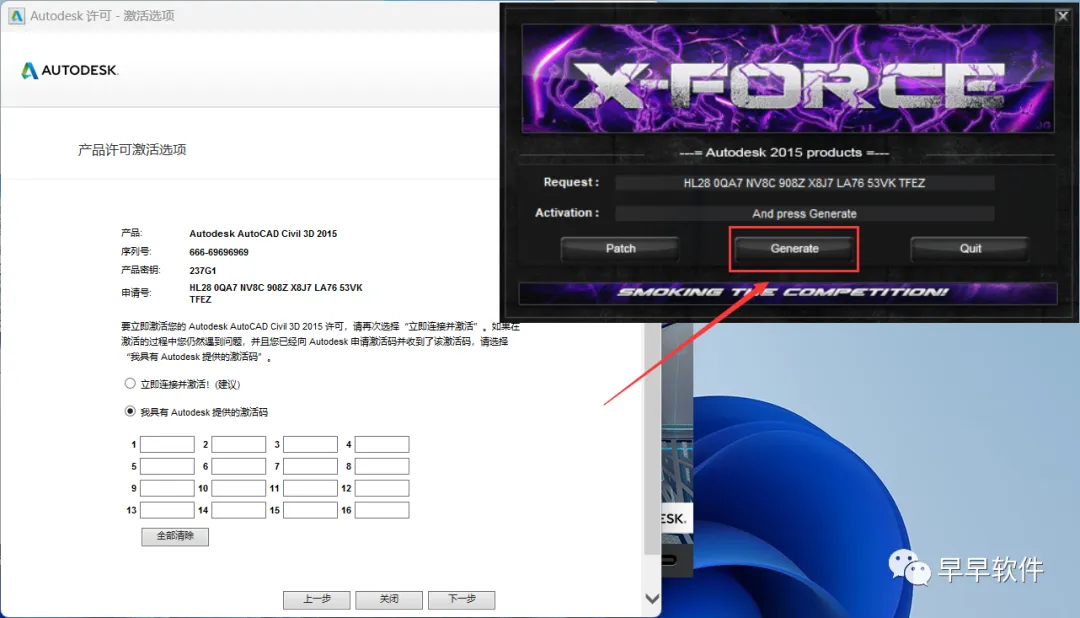The image size is (1080, 618).
Task: Click activation code box 2
Action: point(239,444)
